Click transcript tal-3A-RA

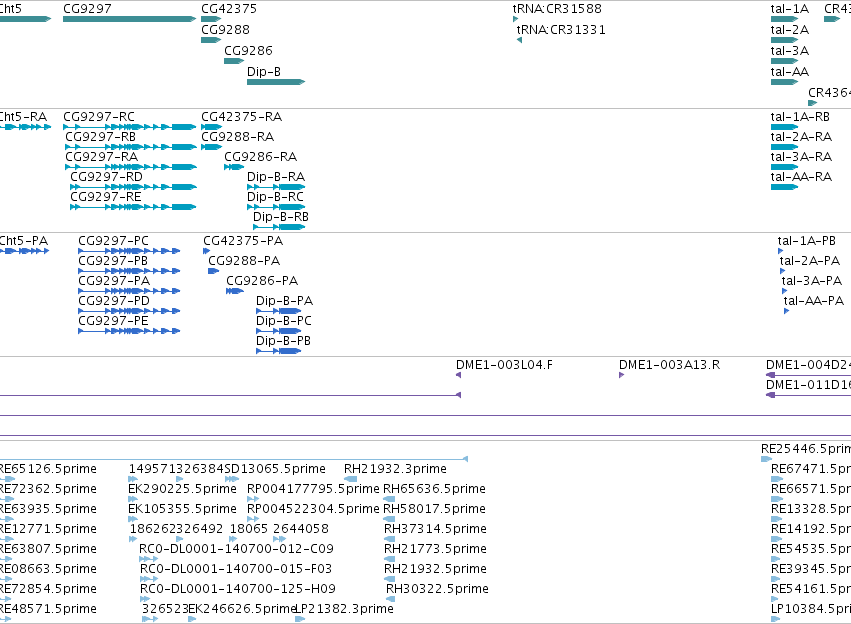784,167
